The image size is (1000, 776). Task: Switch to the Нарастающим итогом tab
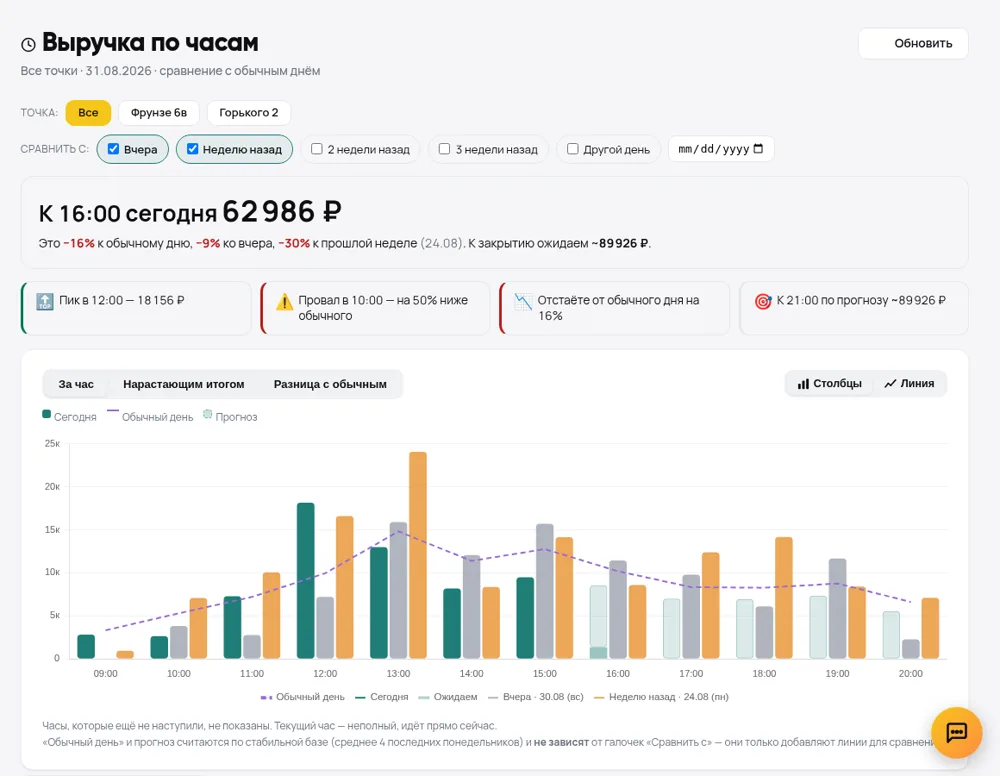coord(184,384)
